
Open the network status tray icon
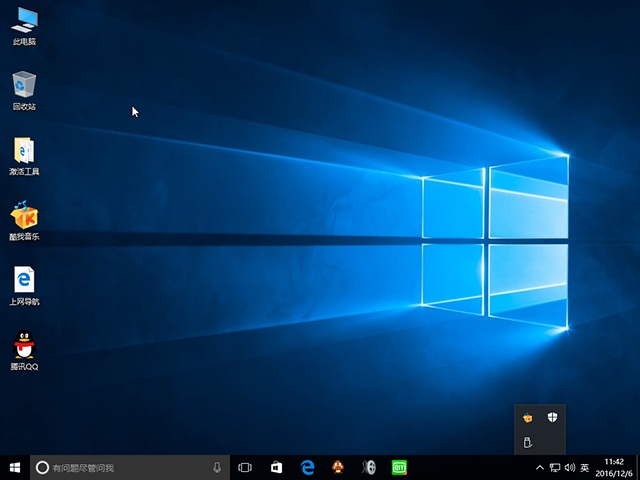click(x=555, y=467)
